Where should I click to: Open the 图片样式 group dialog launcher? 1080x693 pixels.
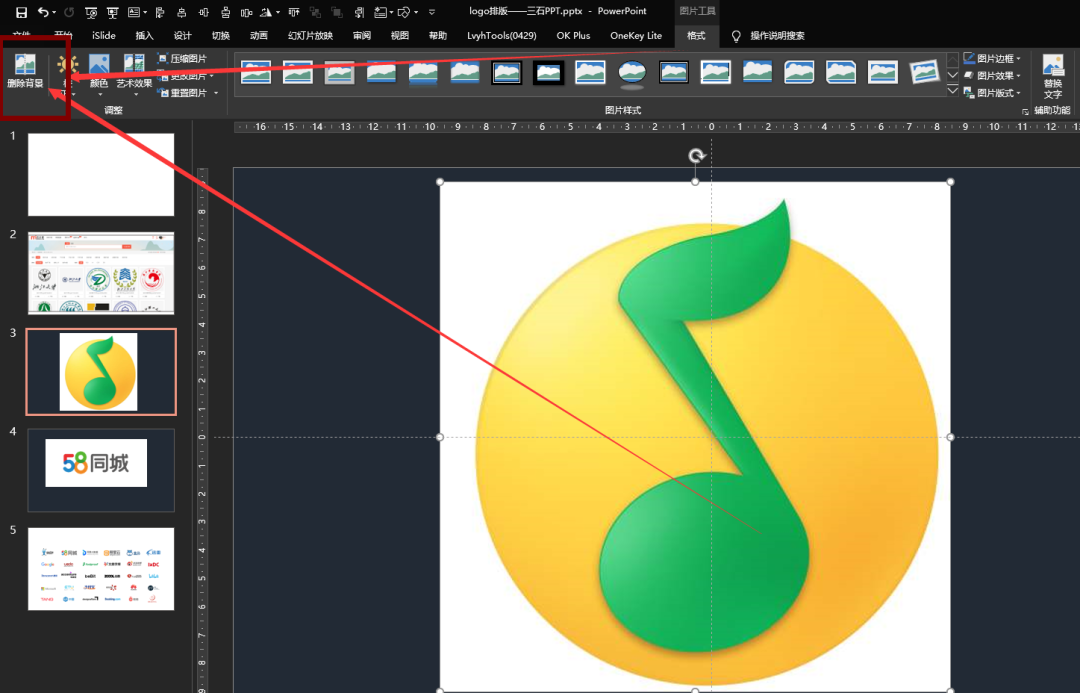1025,111
